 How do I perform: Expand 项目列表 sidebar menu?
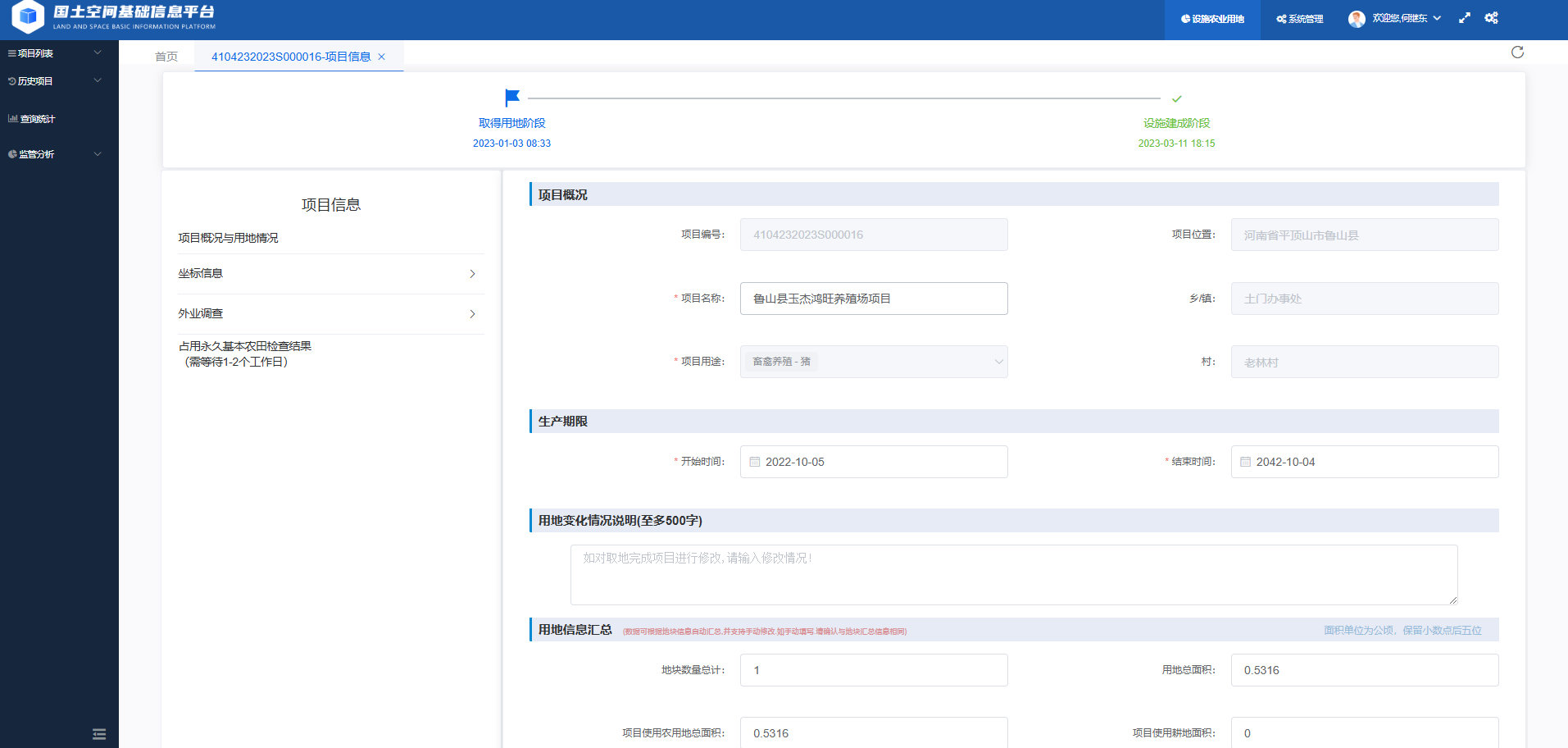click(59, 53)
